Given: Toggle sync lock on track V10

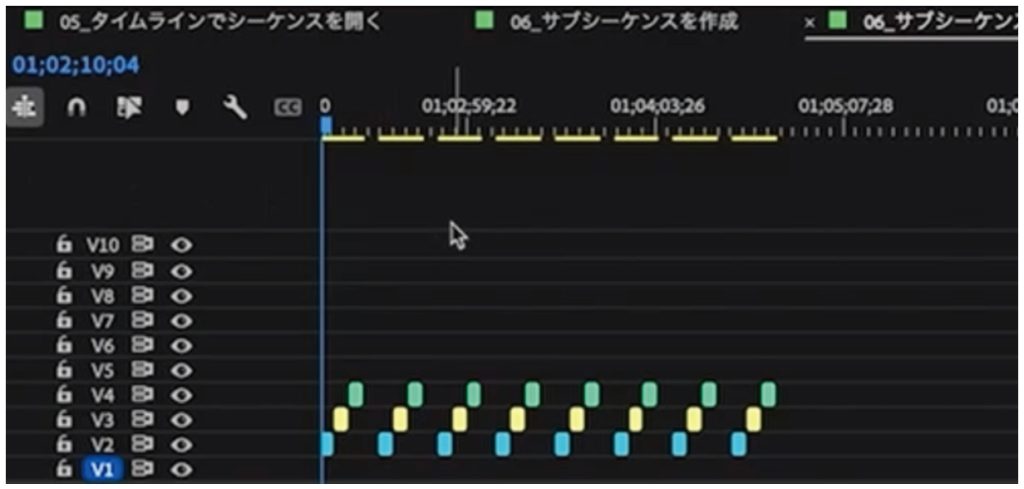Looking at the screenshot, I should point(142,244).
